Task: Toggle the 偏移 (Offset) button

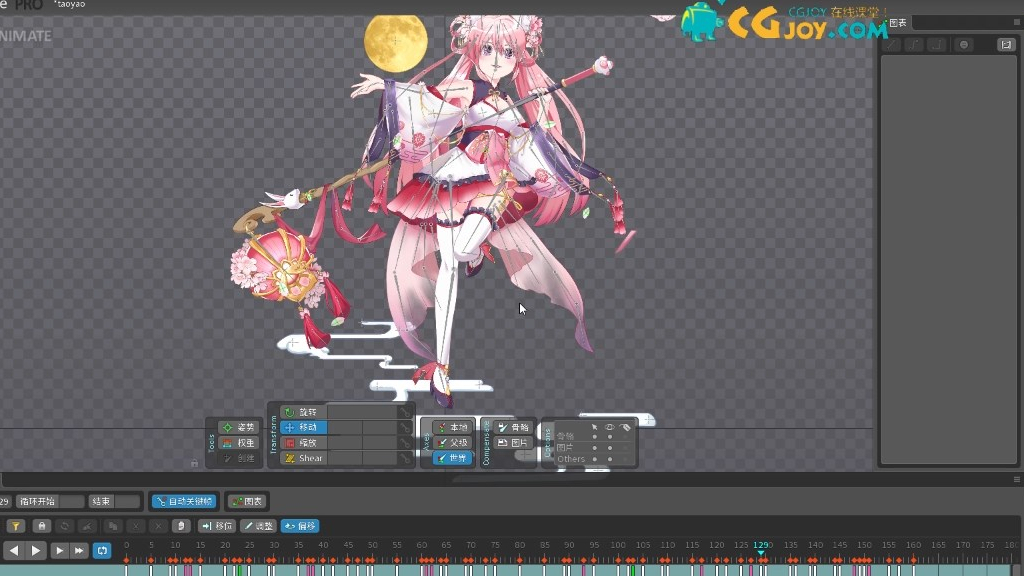Action: [300, 526]
